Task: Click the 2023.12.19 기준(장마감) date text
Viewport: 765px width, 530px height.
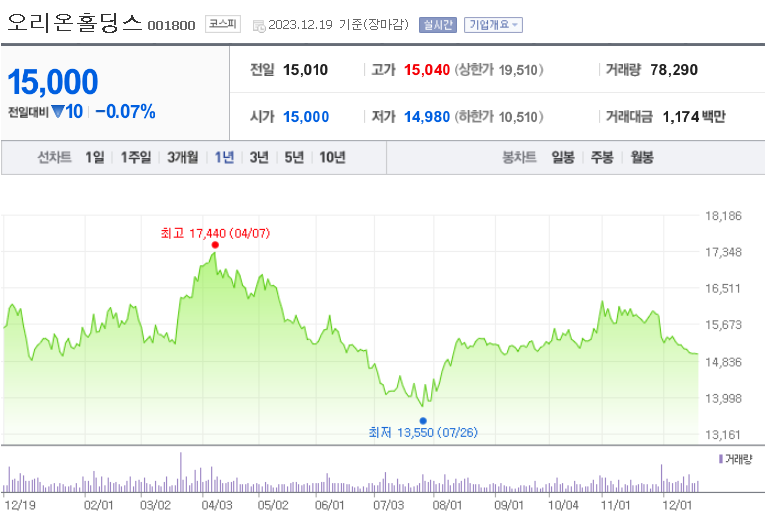Action: 339,24
